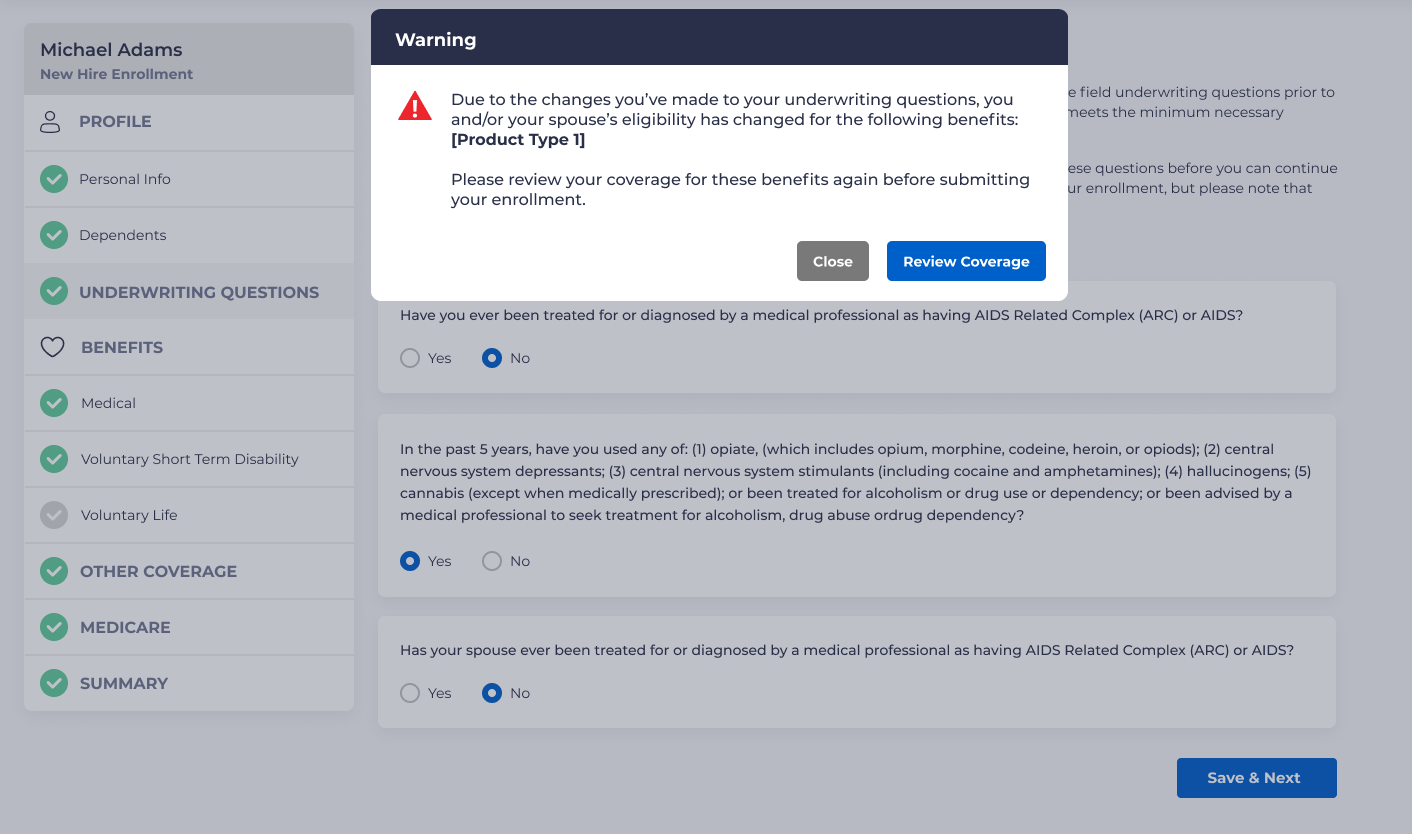
Task: Go to Voluntary Short Term Disability
Action: 189,459
